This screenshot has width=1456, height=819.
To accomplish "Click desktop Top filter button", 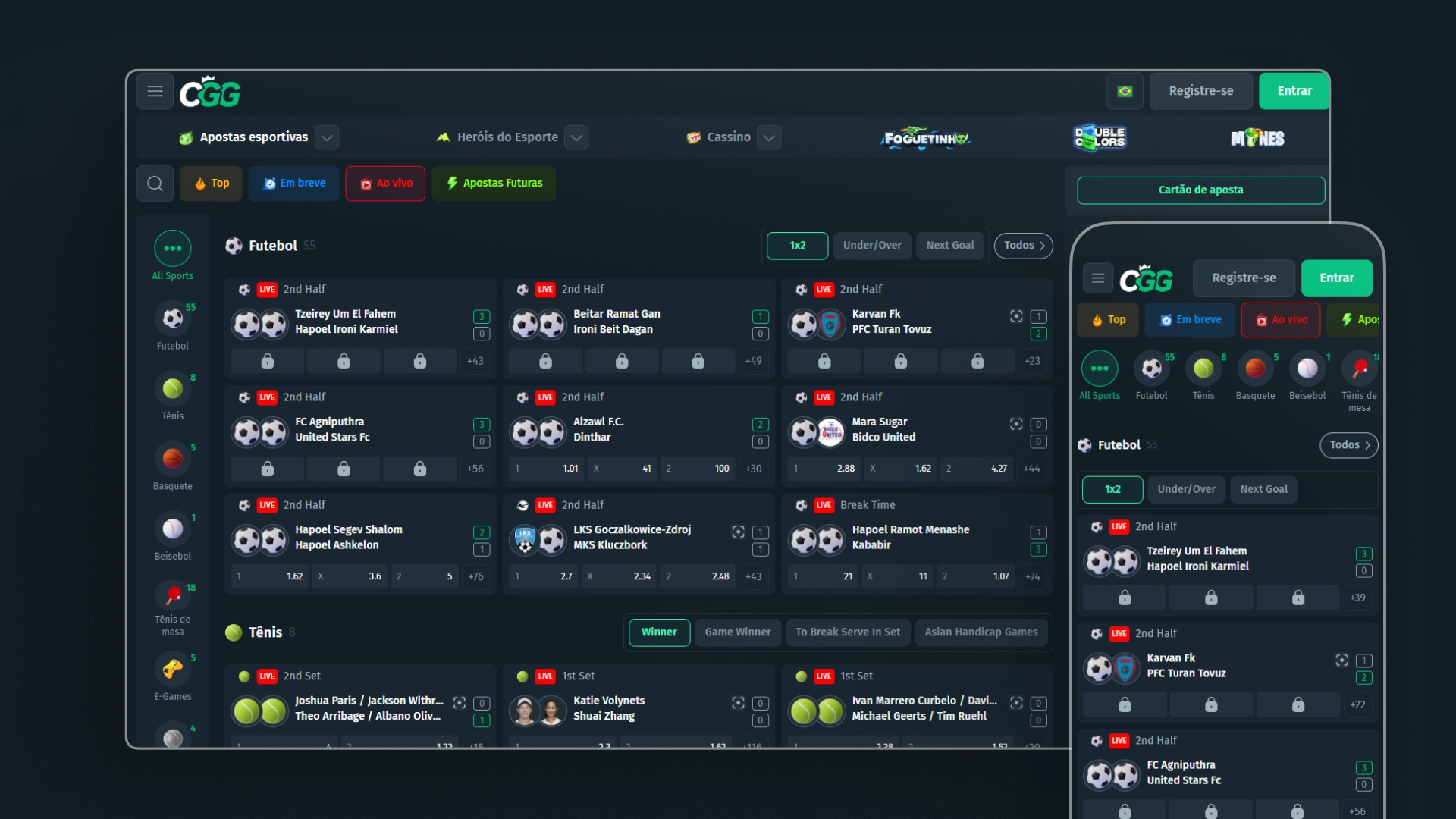I will point(212,184).
